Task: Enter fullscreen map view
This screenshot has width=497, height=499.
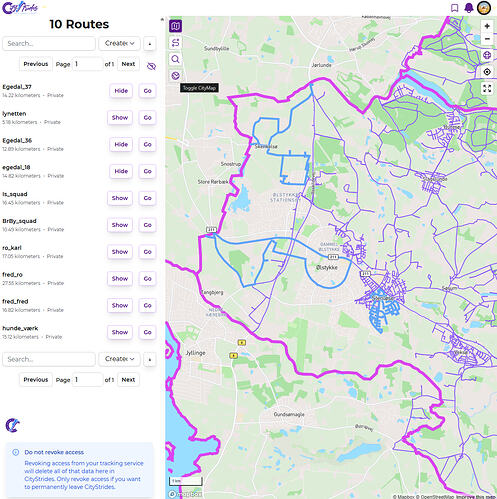Action: coord(487,88)
